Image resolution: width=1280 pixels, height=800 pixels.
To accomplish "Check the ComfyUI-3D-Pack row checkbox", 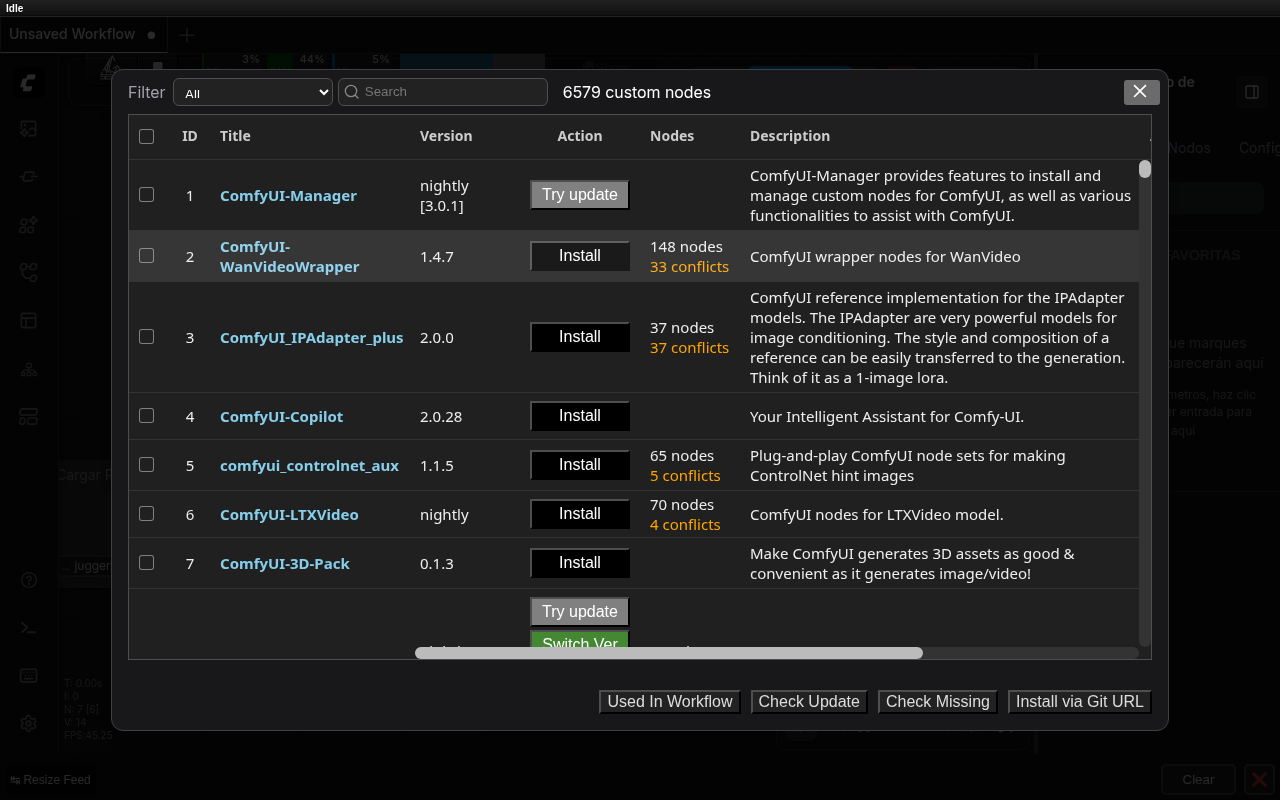I will click(x=147, y=562).
